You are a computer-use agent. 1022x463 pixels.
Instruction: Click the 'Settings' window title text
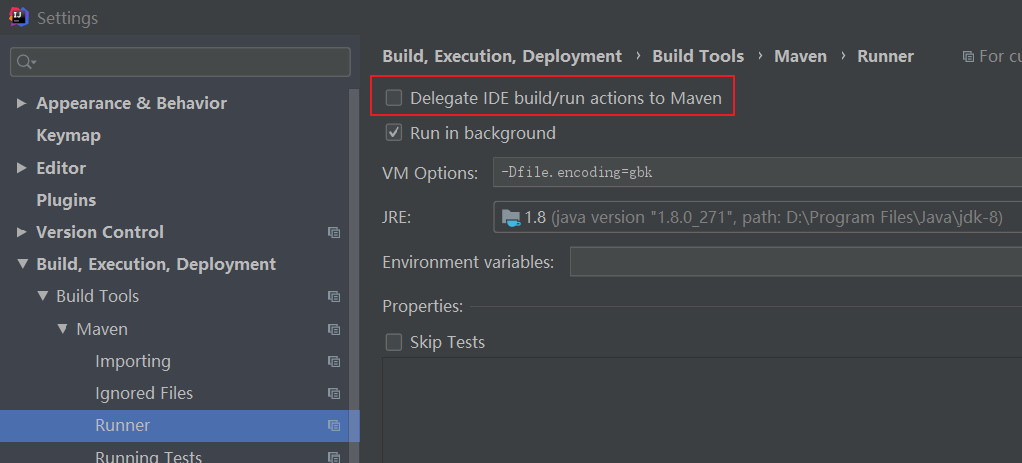click(67, 18)
